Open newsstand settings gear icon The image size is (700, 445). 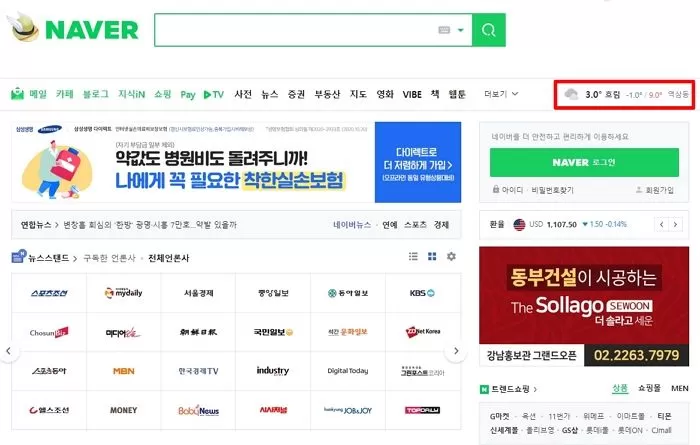[451, 256]
